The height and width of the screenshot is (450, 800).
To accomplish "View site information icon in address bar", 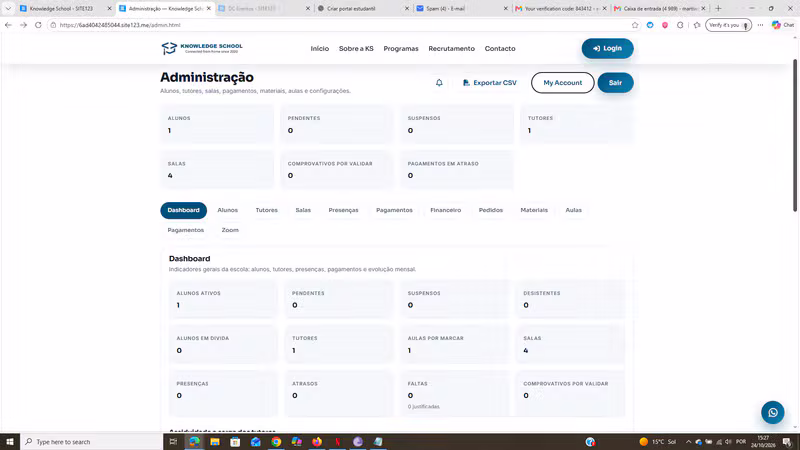I will coord(53,25).
